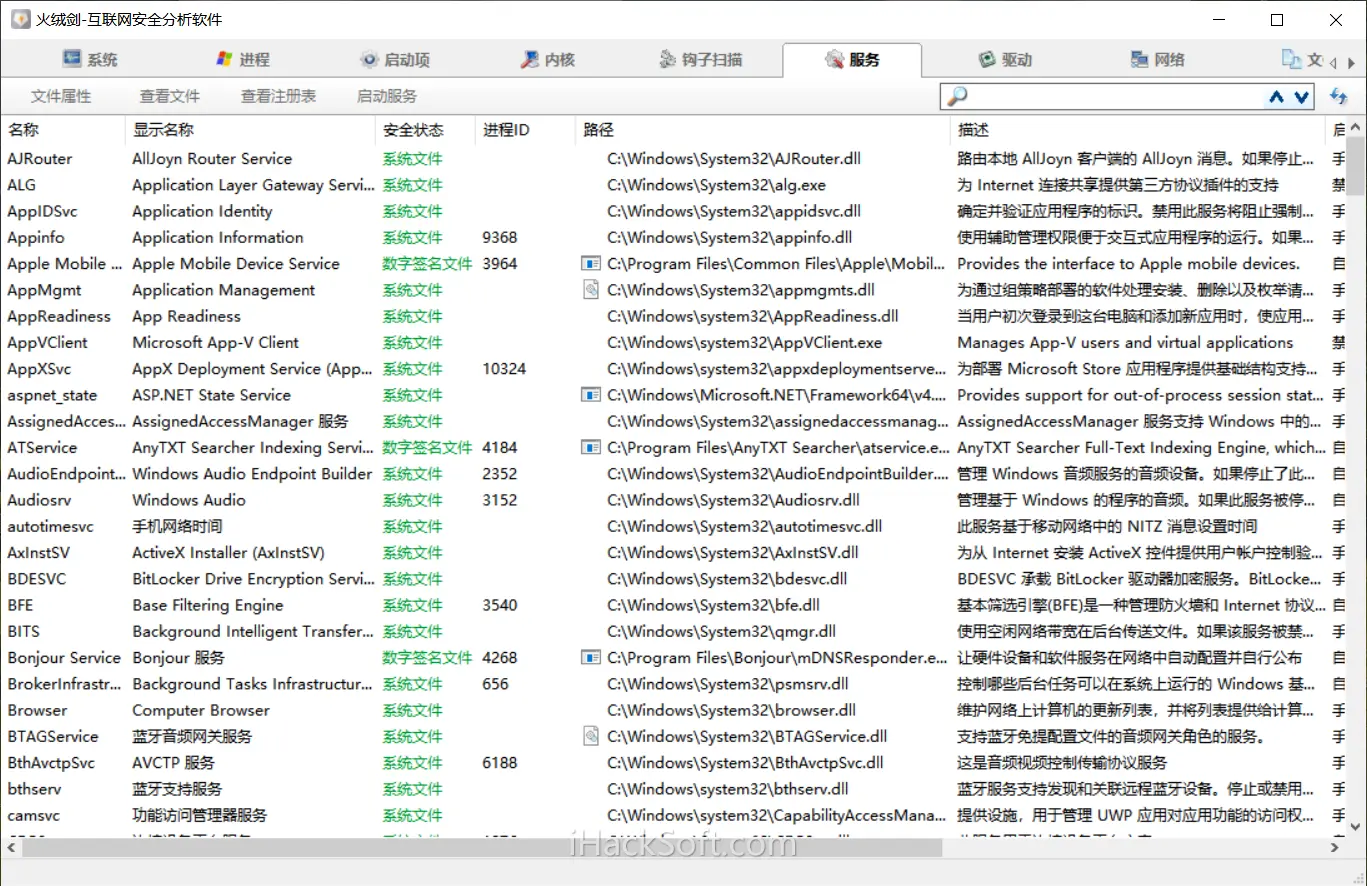This screenshot has height=886, width=1367.
Task: Click the vertical scrollbar's down arrow
Action: (x=1356, y=827)
